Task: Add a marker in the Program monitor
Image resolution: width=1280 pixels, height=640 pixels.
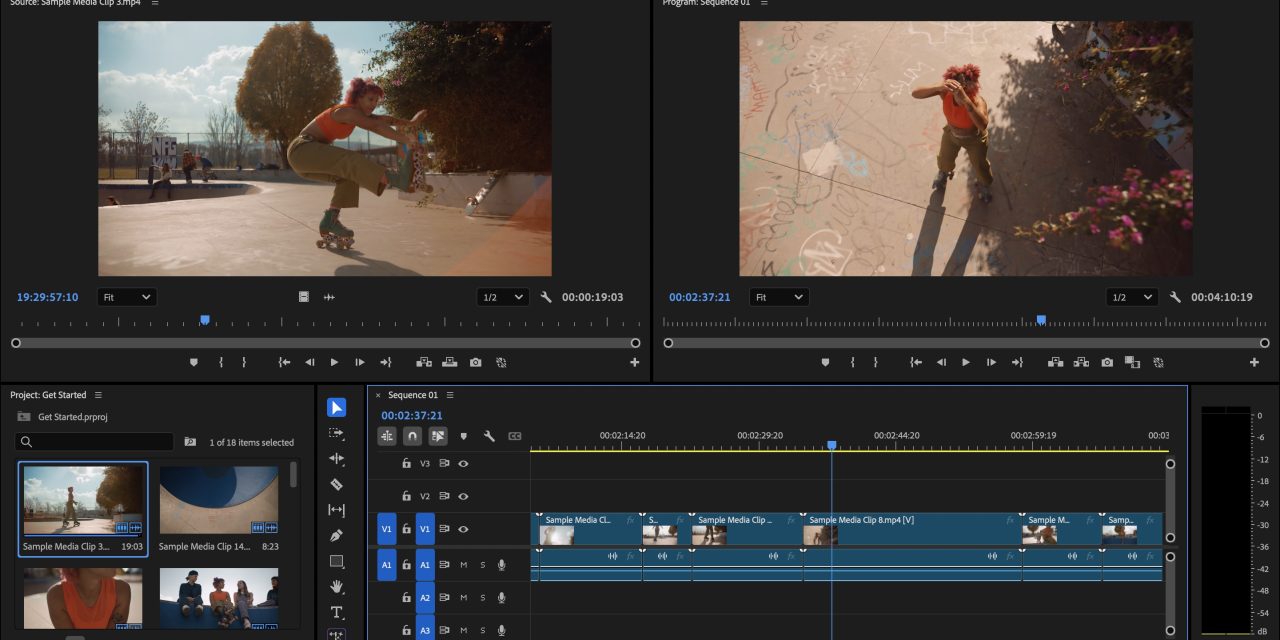Action: 825,362
